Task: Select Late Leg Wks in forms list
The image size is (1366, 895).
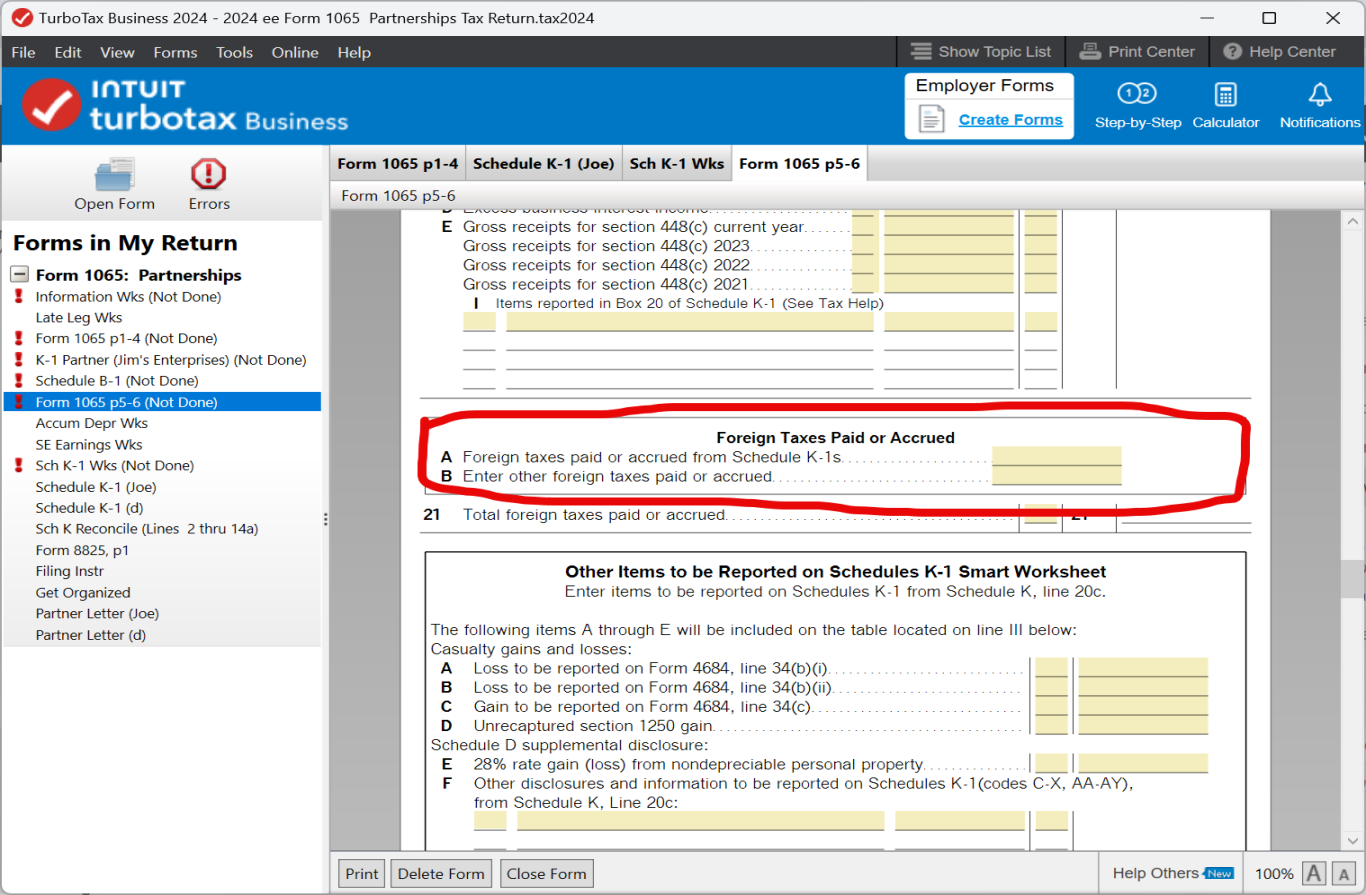Action: tap(79, 317)
